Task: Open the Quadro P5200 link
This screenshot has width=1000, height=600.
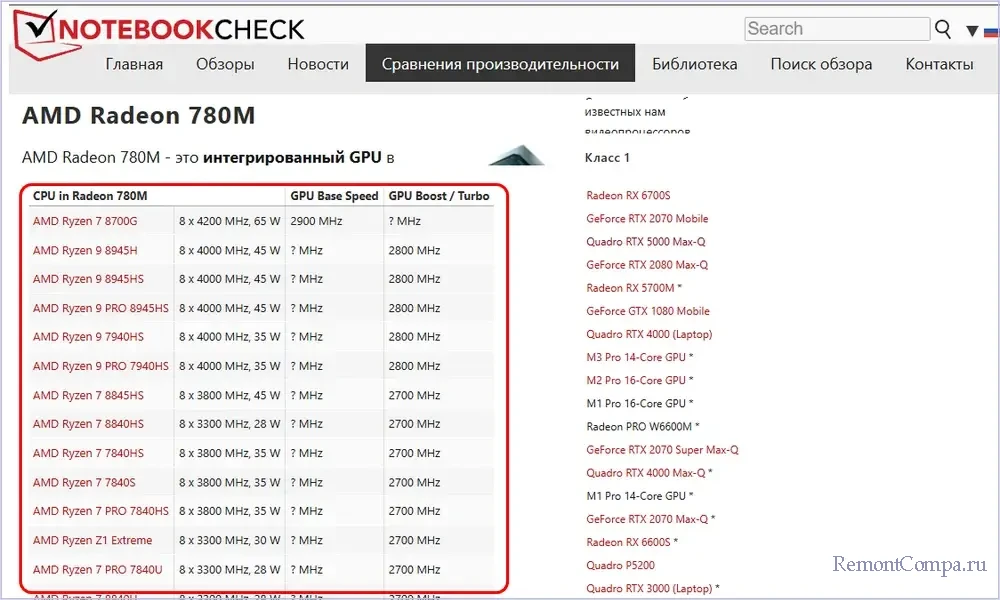Action: [620, 565]
